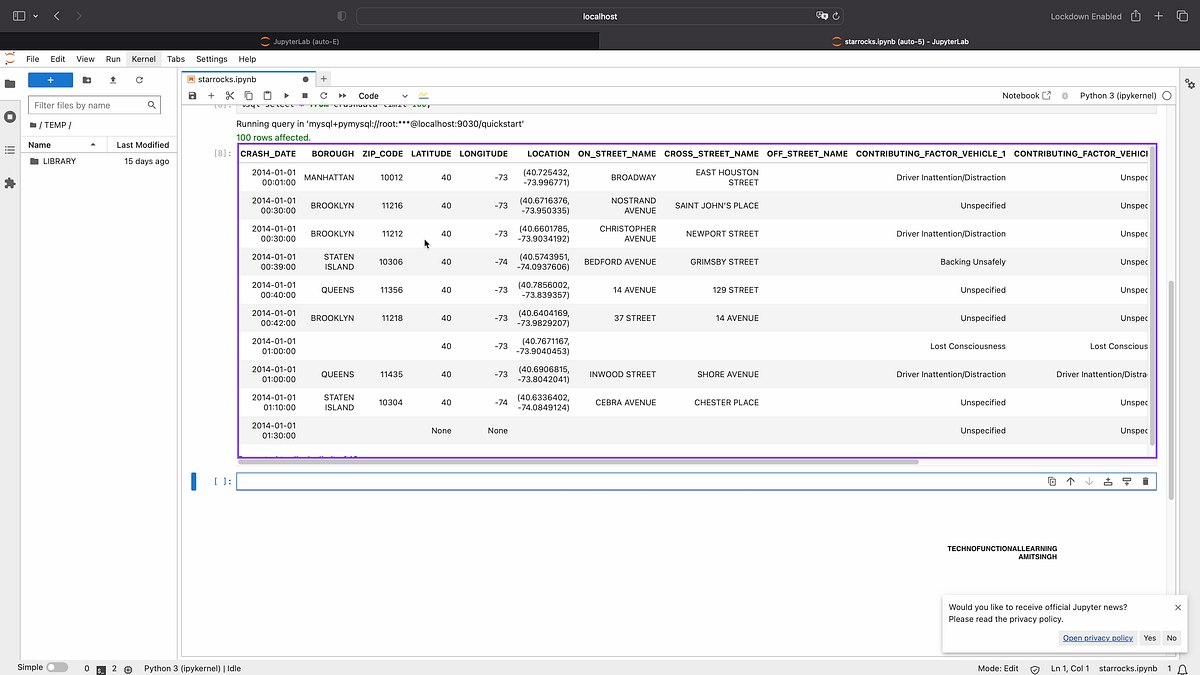This screenshot has height=675, width=1200.
Task: Open the Jupyter privacy policy link
Action: [1097, 637]
